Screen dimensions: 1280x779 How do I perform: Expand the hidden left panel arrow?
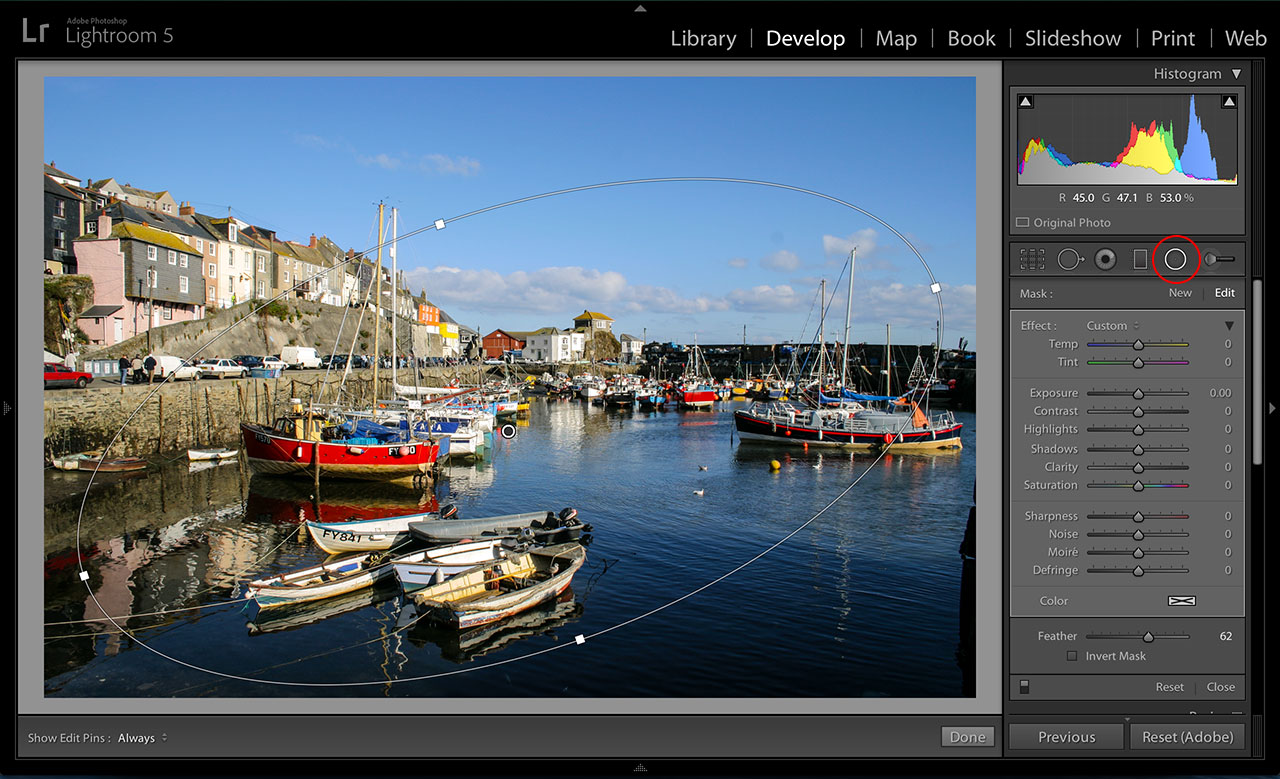pyautogui.click(x=7, y=408)
